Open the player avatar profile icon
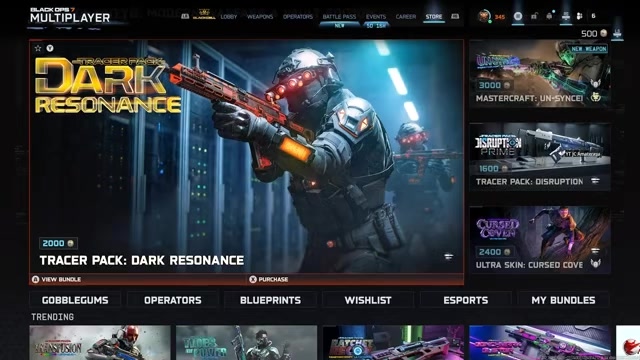This screenshot has height=360, width=640. click(x=484, y=16)
